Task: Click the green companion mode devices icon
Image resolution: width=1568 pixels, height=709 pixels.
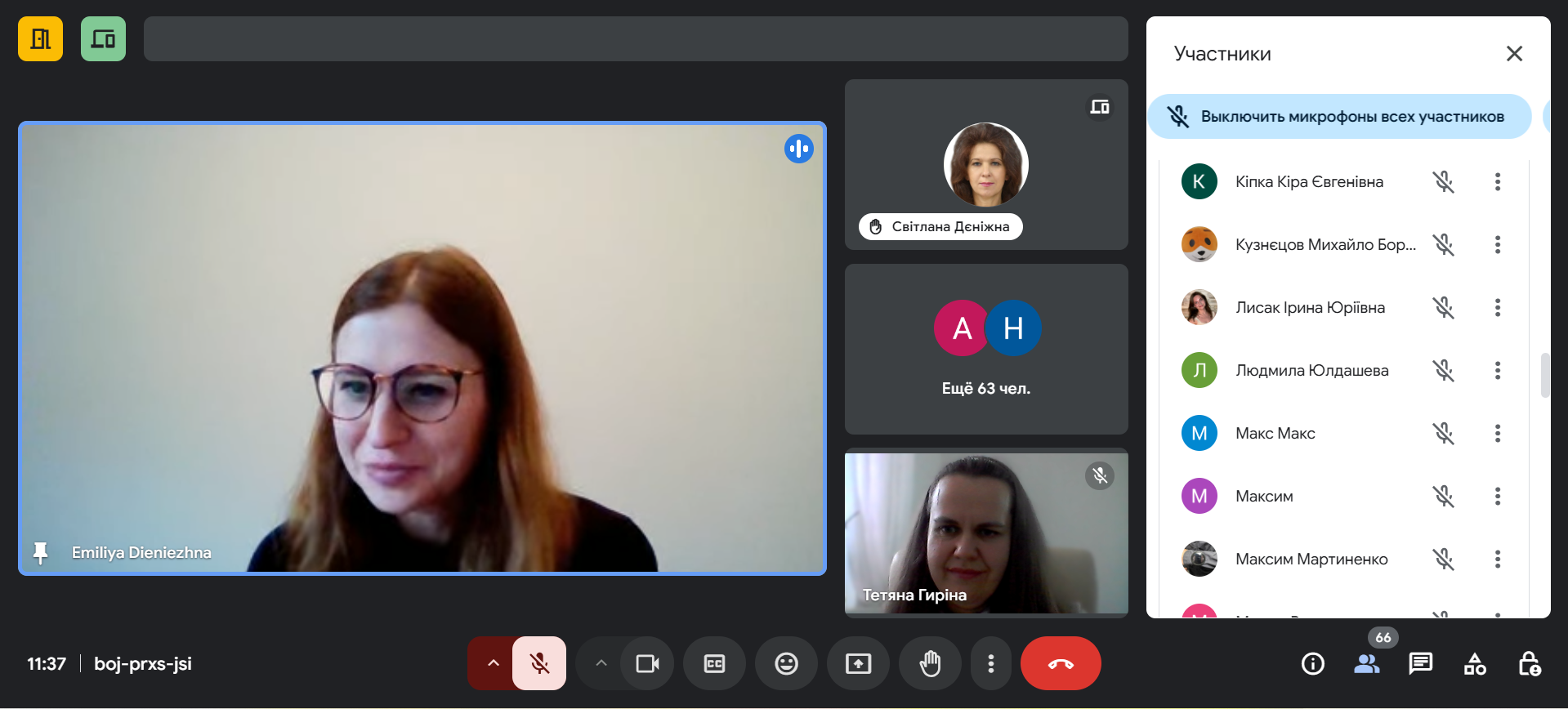Action: click(103, 38)
